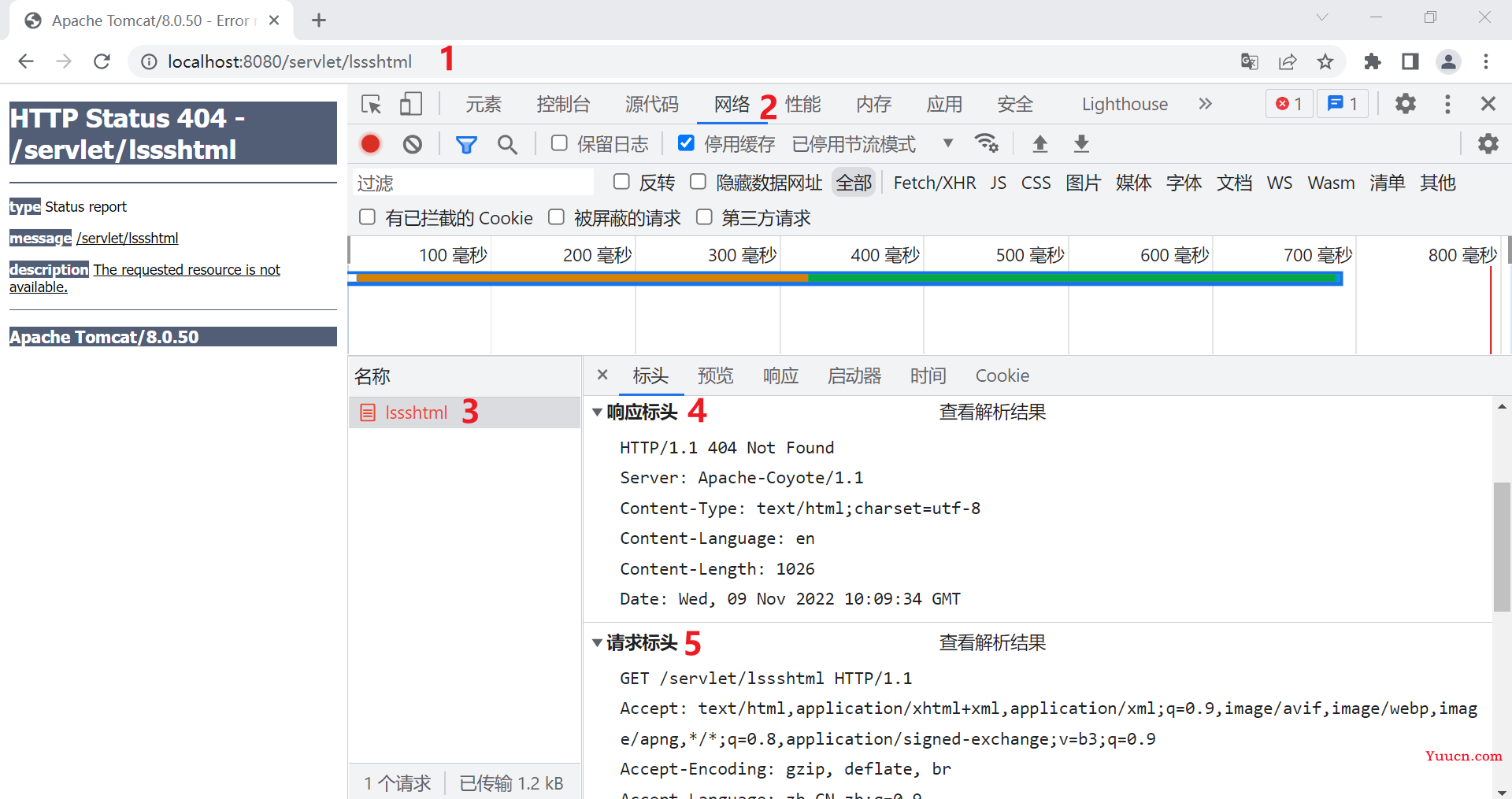Open a new browser tab
Screen dimensions: 1512x799
click(x=319, y=20)
